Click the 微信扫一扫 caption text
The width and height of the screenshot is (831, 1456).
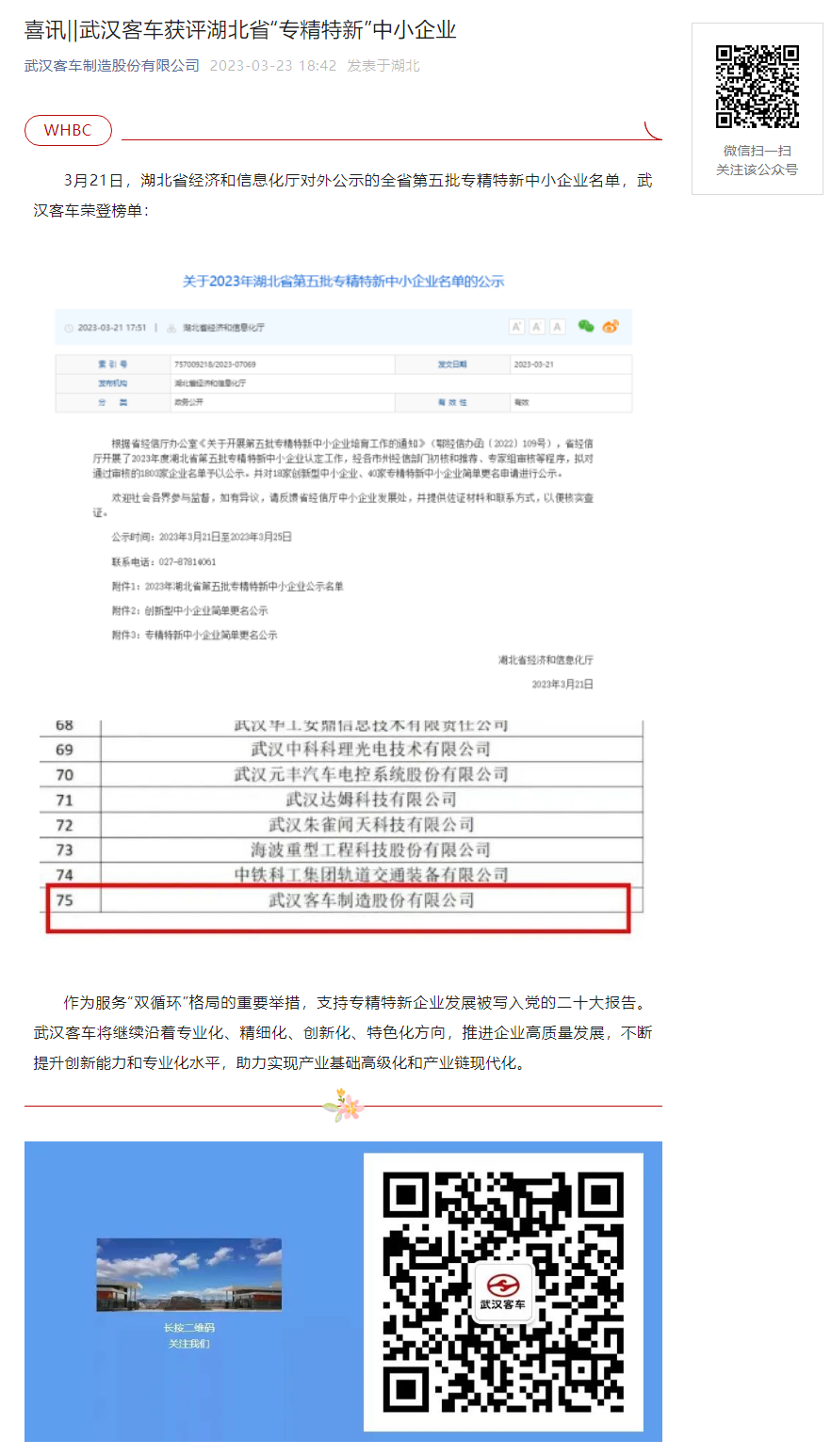[x=758, y=151]
